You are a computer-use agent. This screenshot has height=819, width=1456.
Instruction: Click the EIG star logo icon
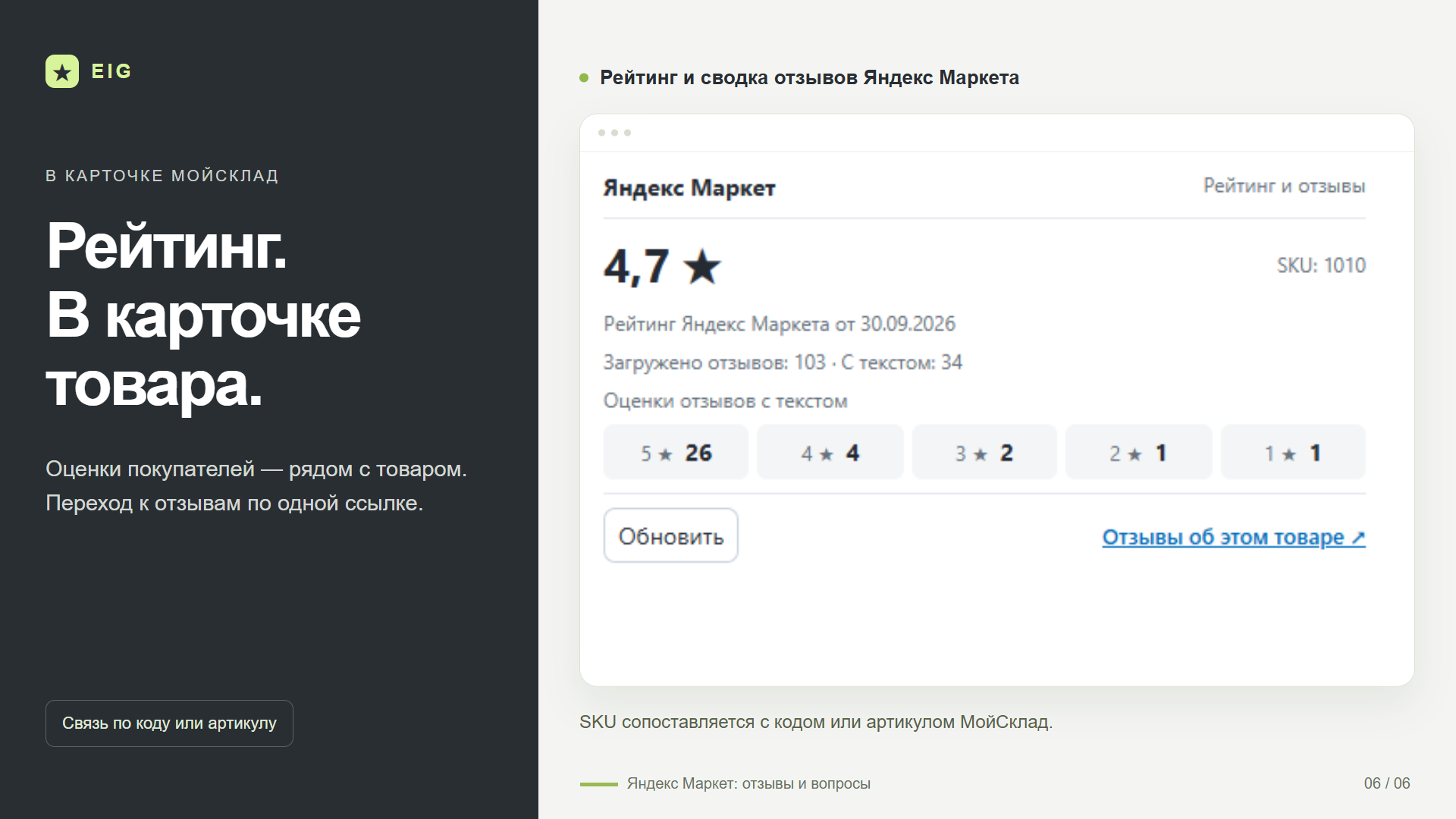[62, 71]
